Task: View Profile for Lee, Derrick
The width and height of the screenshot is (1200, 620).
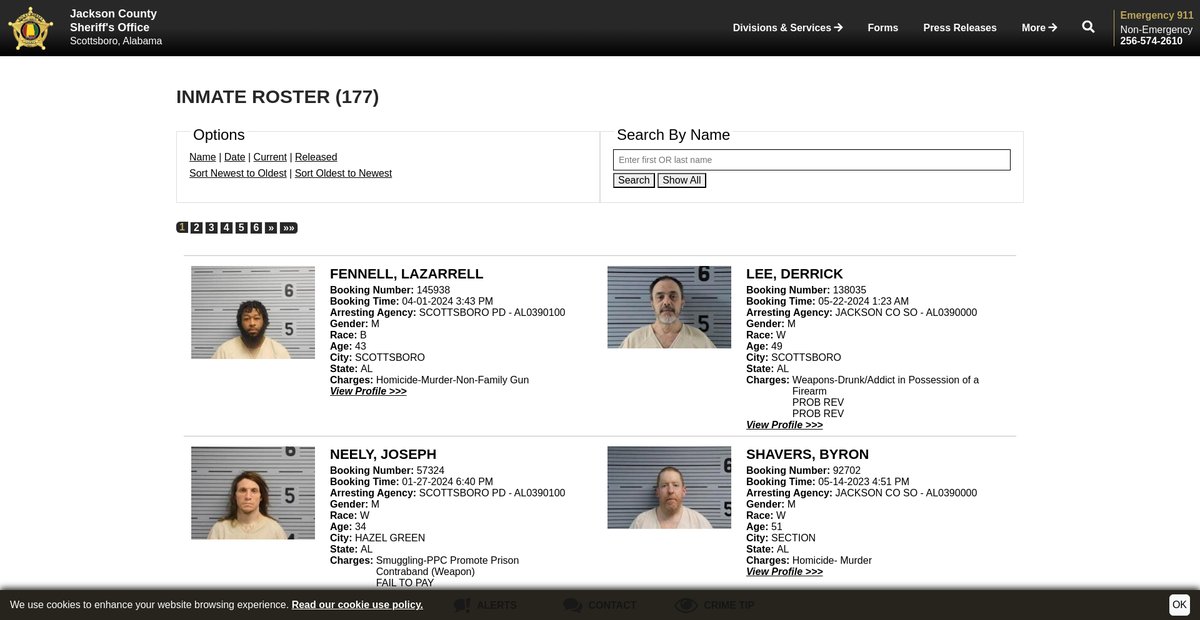Action: (784, 425)
